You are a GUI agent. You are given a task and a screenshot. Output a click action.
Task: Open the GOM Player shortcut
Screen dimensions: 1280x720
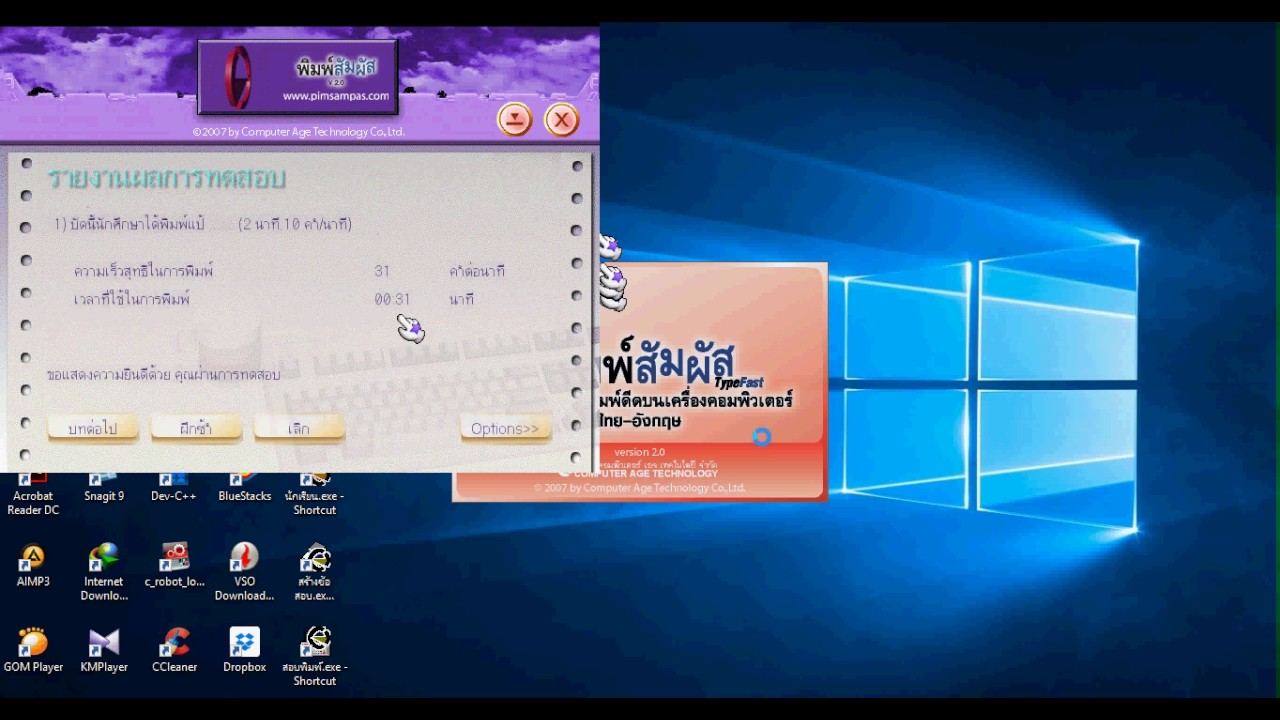click(33, 650)
